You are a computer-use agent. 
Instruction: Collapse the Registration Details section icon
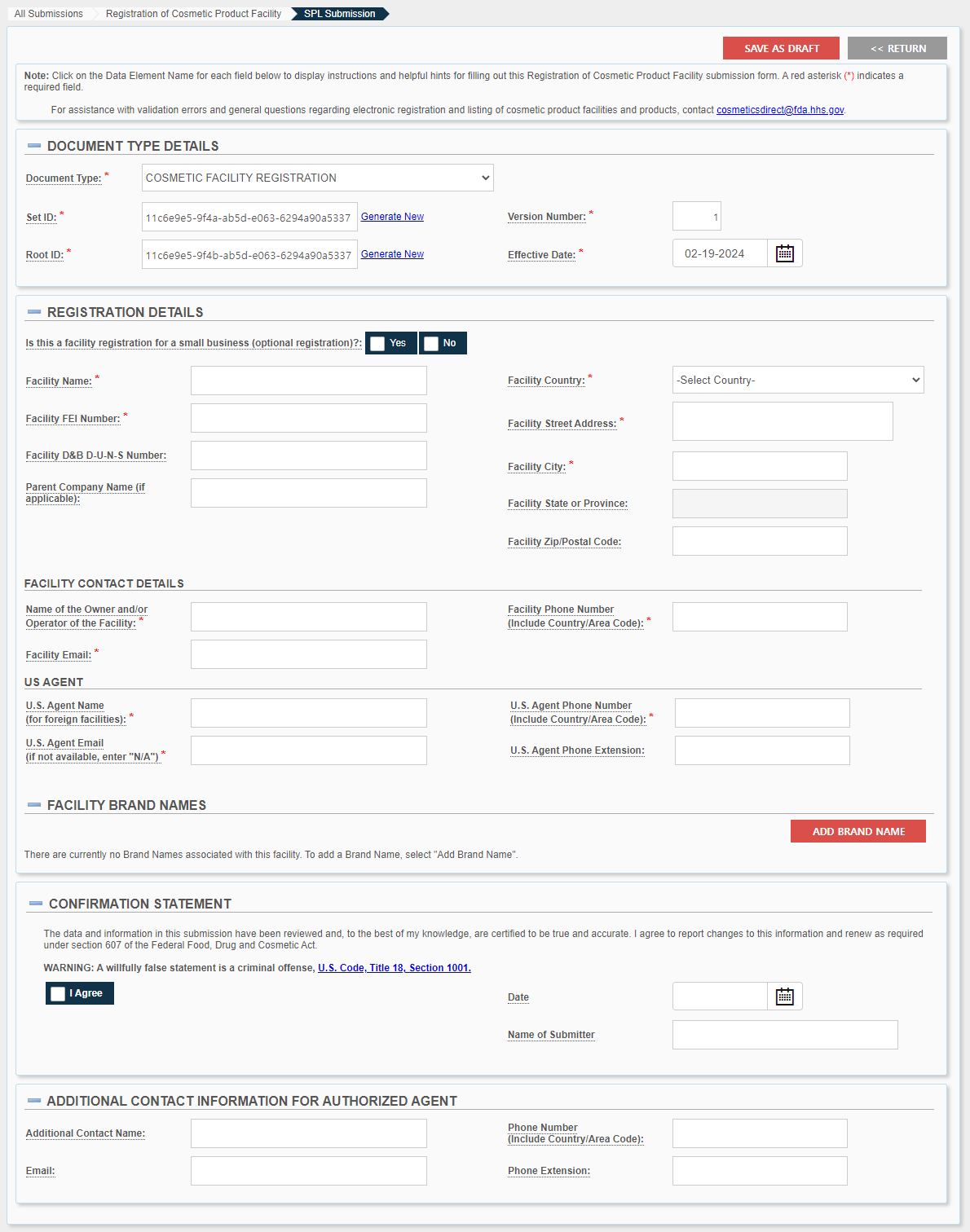coord(34,312)
